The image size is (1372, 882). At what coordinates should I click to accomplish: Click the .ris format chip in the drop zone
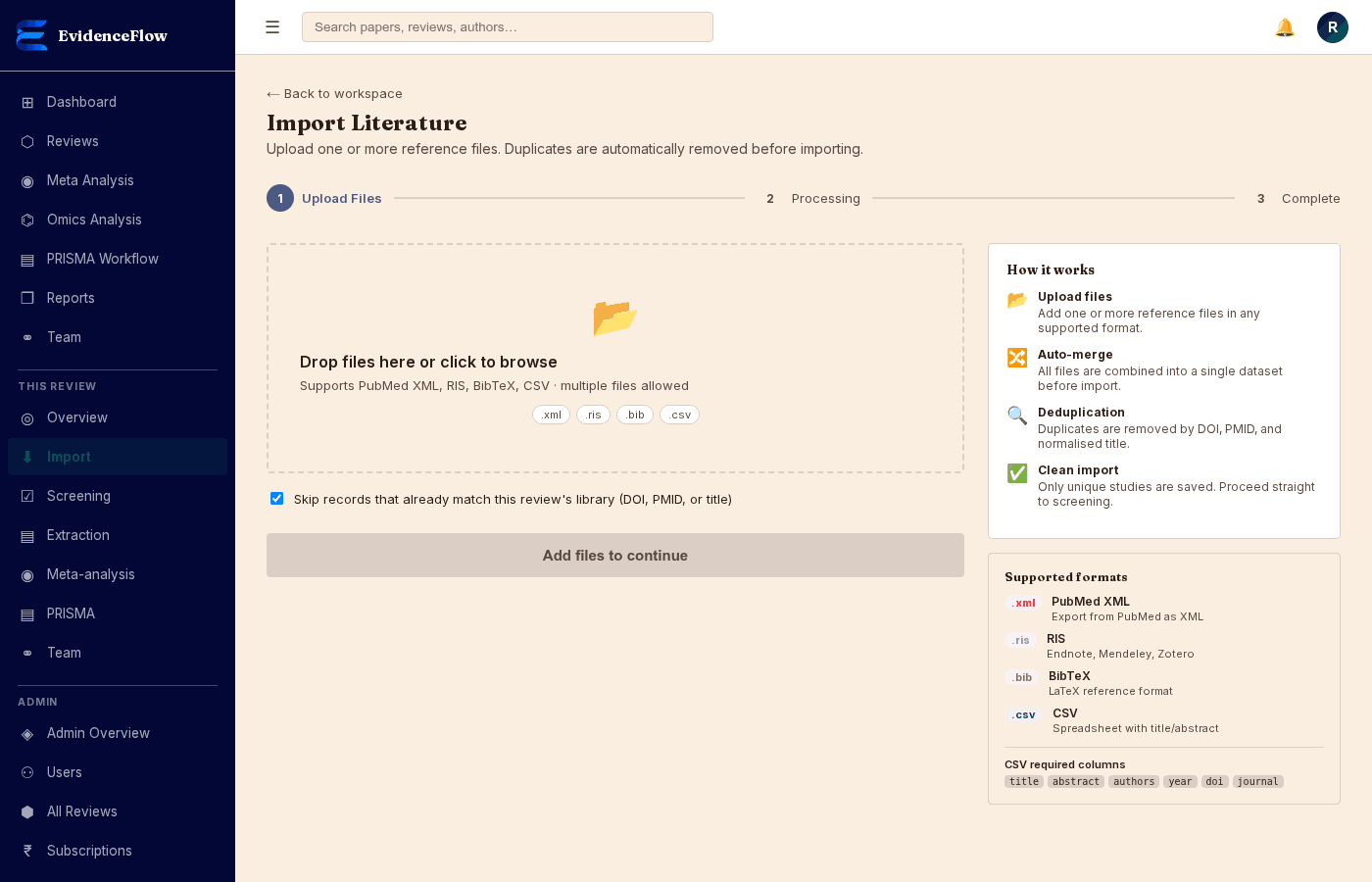[x=593, y=415]
